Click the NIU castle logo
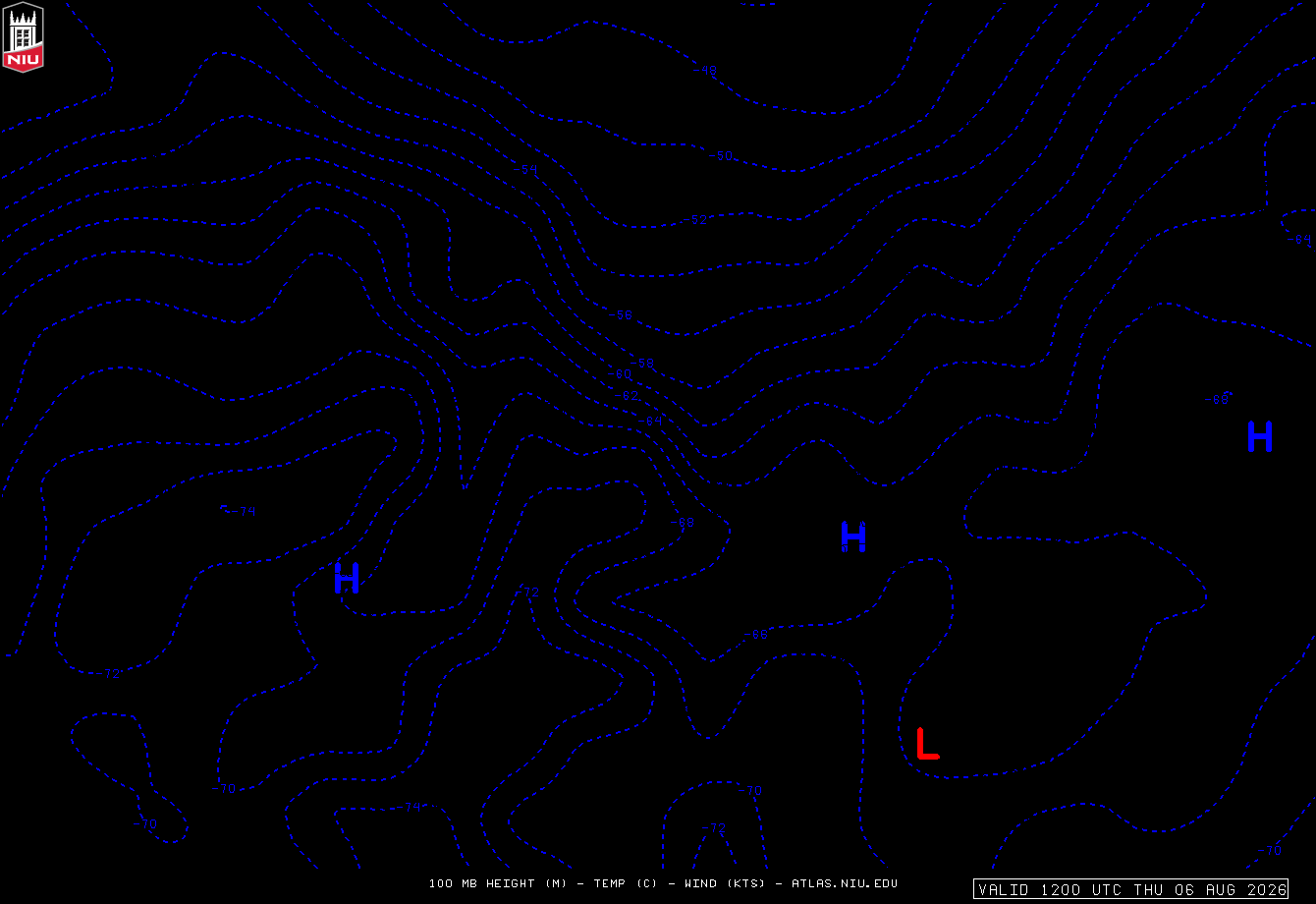Viewport: 1316px width, 904px height. click(x=23, y=35)
